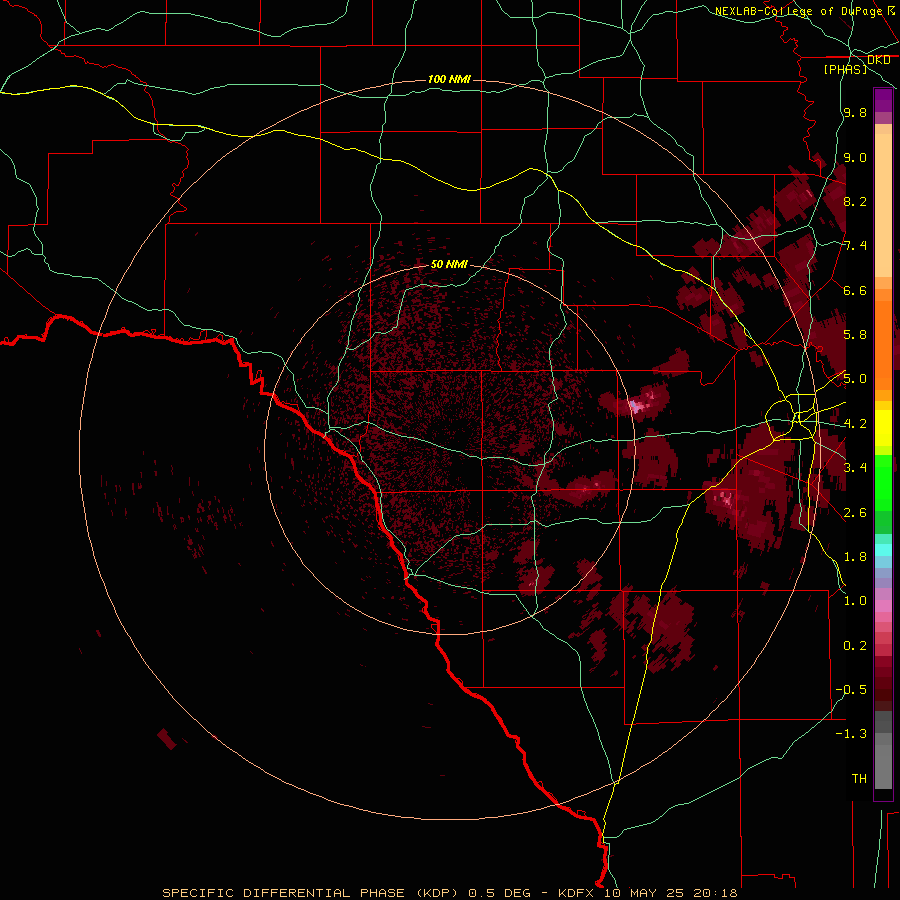Click the TH label at the legend bottom
The height and width of the screenshot is (900, 900).
click(x=859, y=779)
